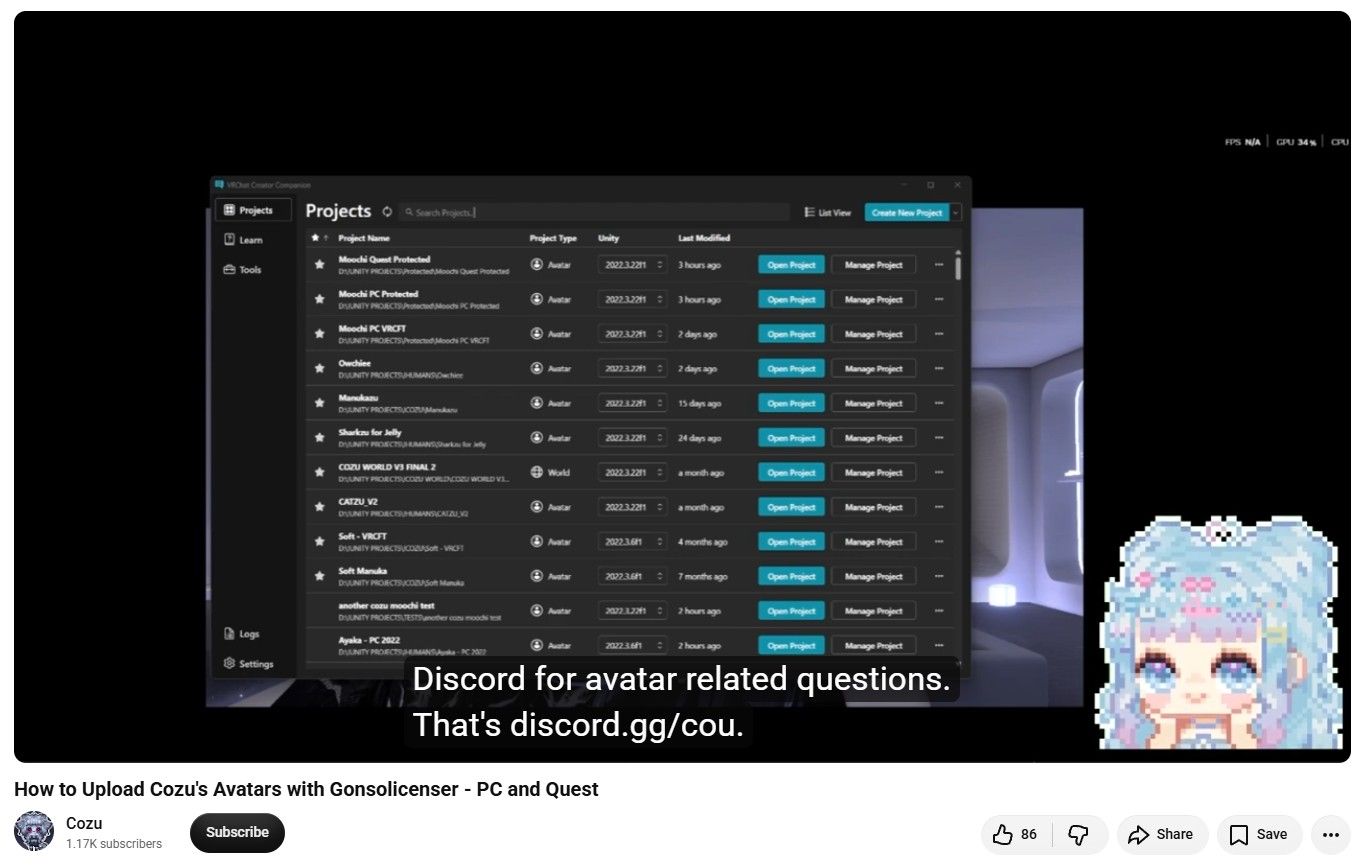Open more options for Soft - VRCFT
This screenshot has height=865, width=1360.
[939, 542]
